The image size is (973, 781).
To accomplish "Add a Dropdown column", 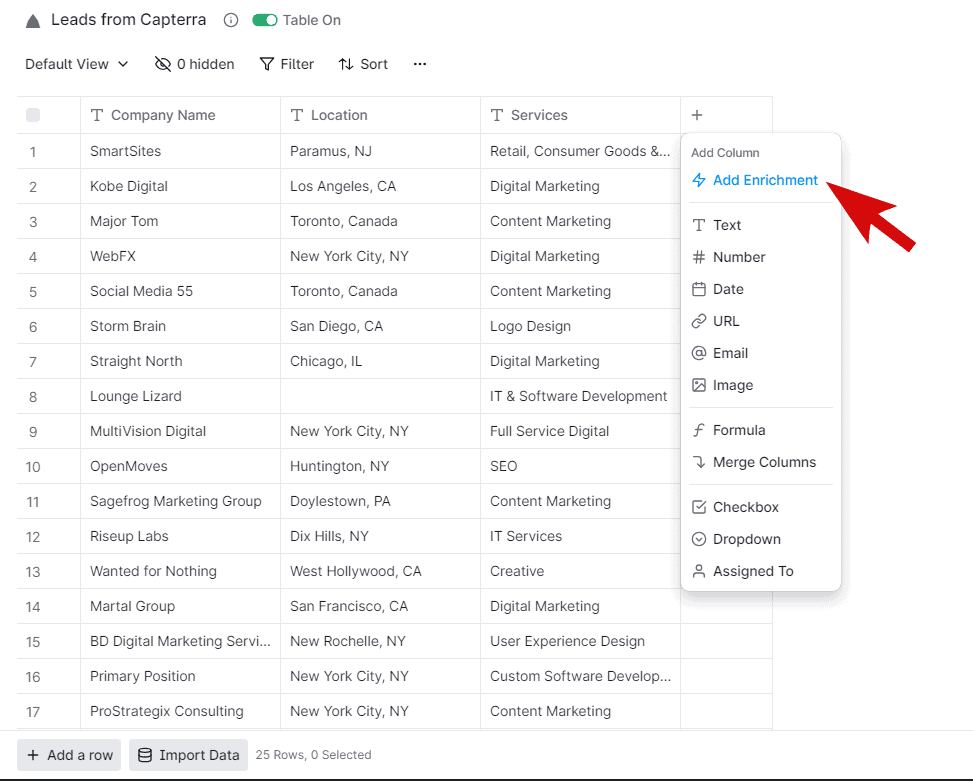I will point(761,539).
